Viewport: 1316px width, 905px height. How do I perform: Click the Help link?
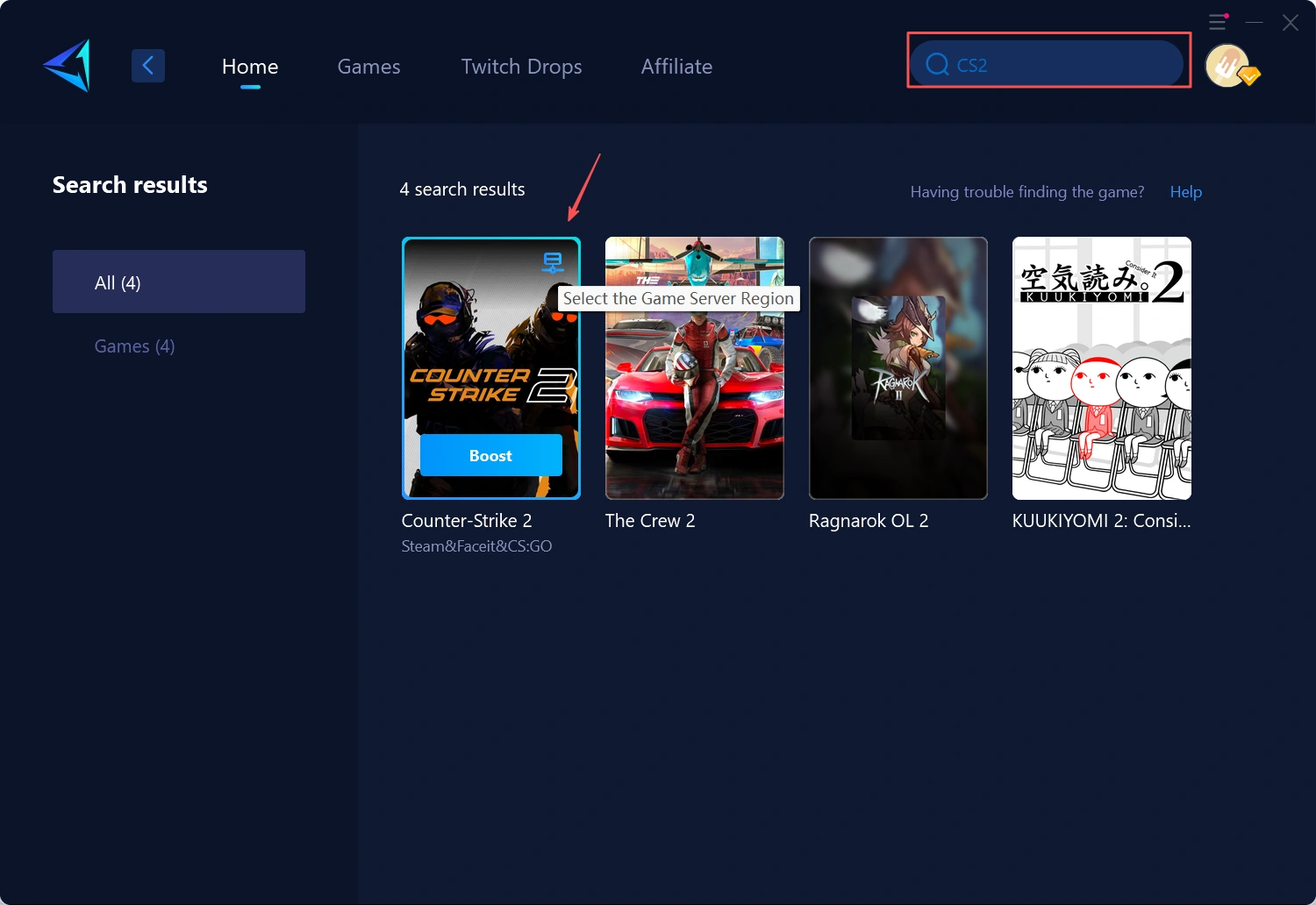click(1185, 192)
